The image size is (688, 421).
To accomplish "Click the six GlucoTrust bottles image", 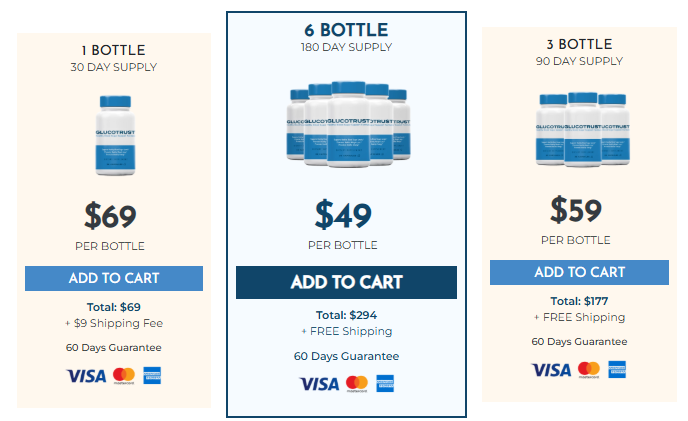I will click(x=348, y=124).
